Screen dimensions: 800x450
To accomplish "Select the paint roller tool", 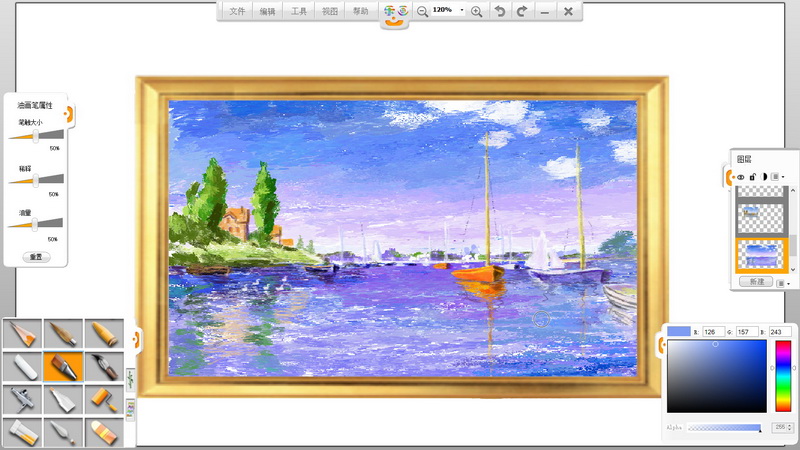I will (104, 399).
